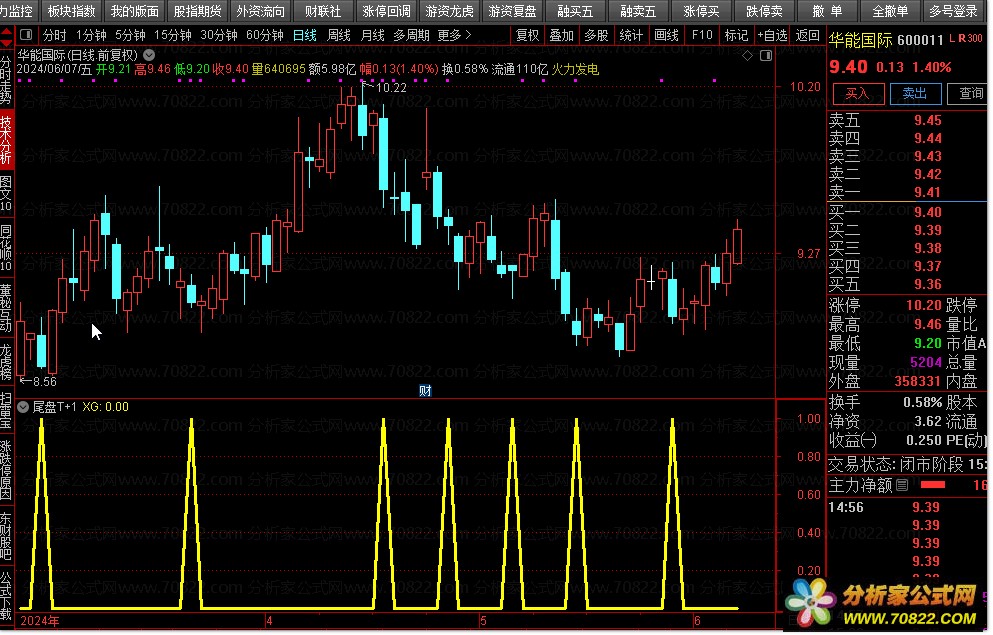Switch to 月线 monthly period
The image size is (993, 635).
pos(372,35)
